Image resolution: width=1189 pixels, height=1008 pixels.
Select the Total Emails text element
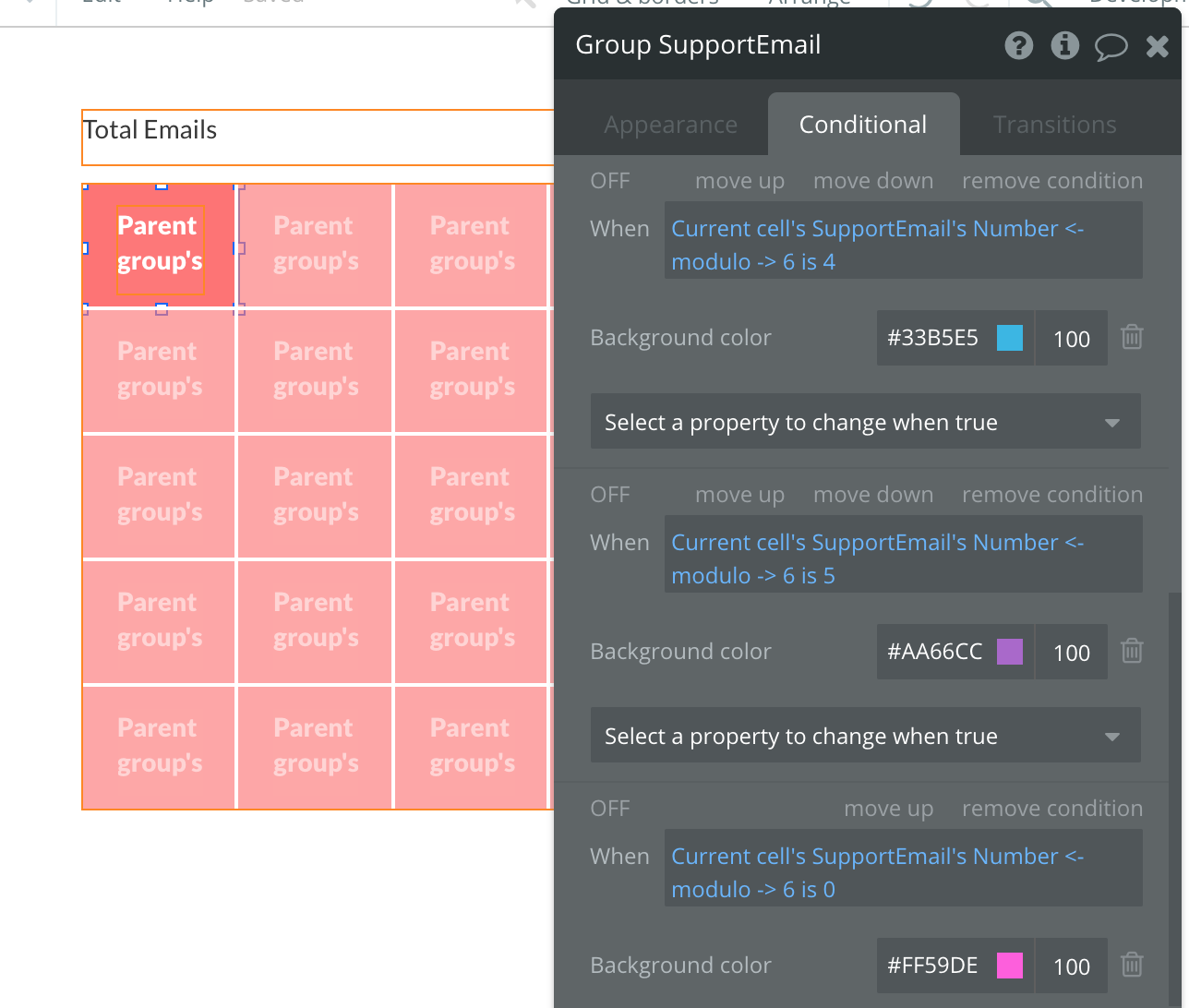coord(150,130)
